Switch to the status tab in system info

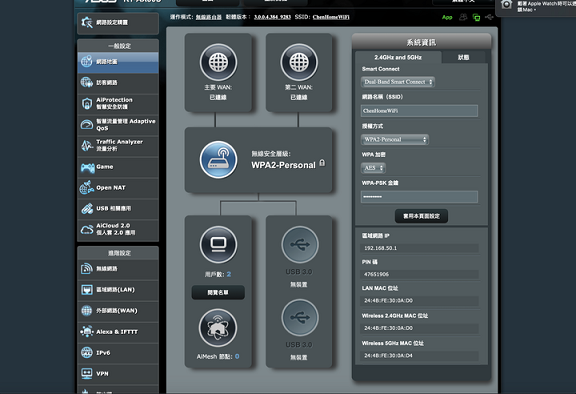click(464, 57)
